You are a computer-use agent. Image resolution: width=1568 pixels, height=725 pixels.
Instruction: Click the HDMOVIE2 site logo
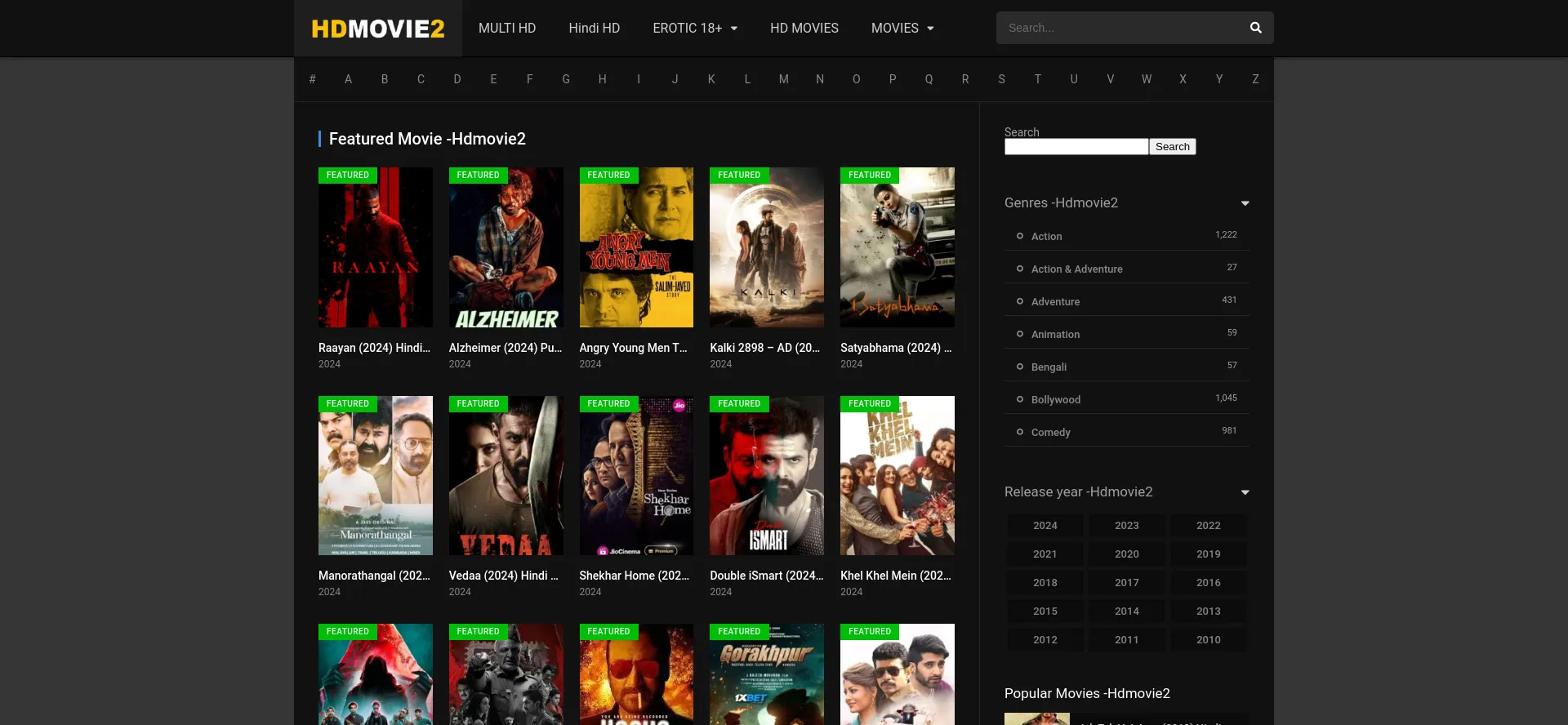click(x=378, y=29)
